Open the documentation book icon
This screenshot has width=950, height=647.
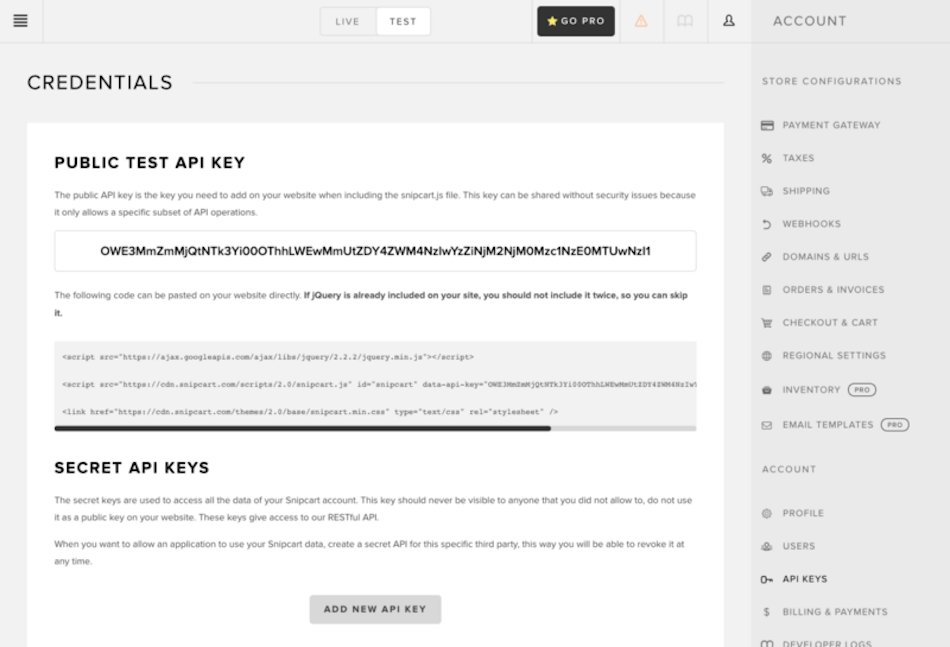pyautogui.click(x=685, y=20)
